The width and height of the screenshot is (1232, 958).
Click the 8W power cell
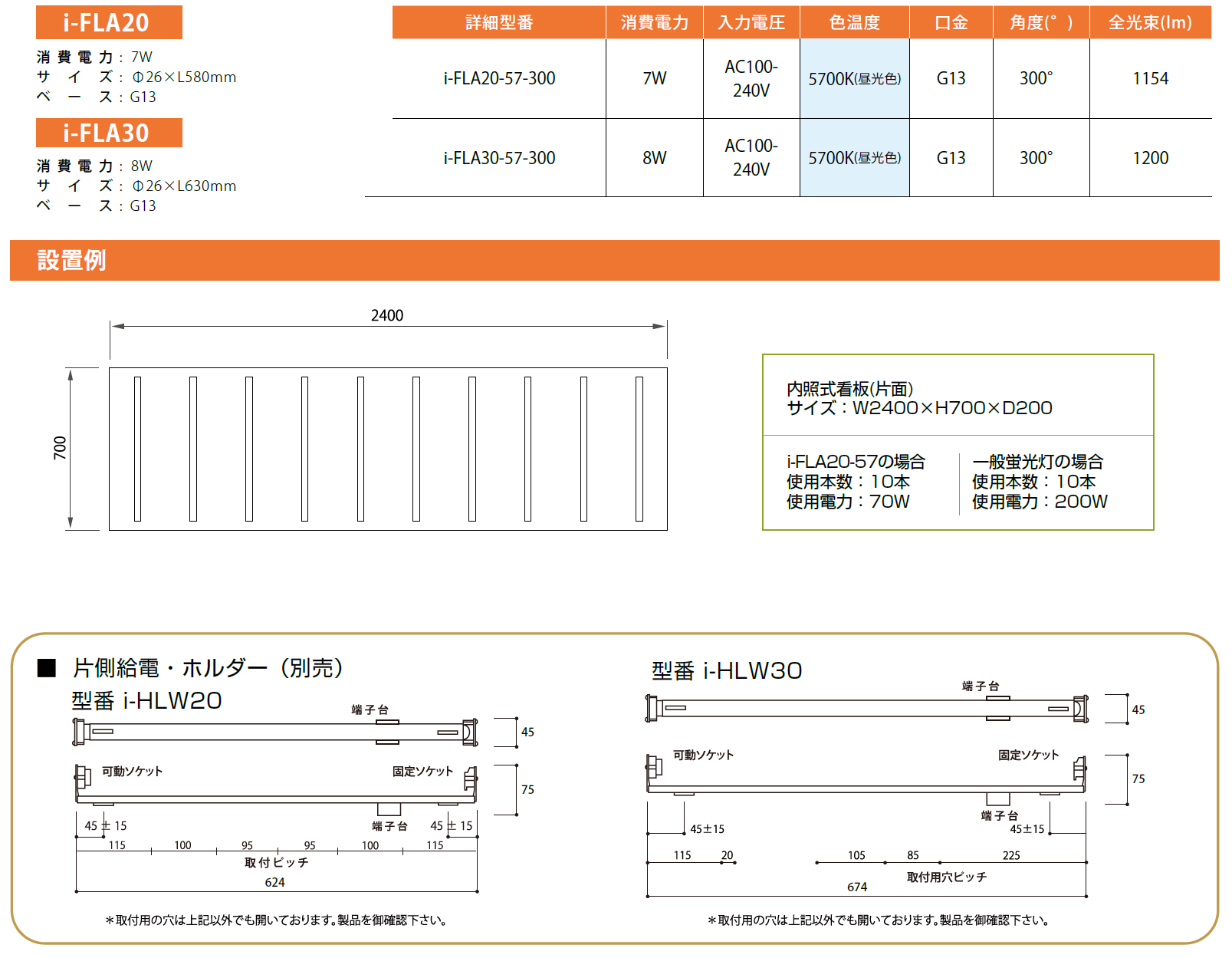tap(655, 158)
